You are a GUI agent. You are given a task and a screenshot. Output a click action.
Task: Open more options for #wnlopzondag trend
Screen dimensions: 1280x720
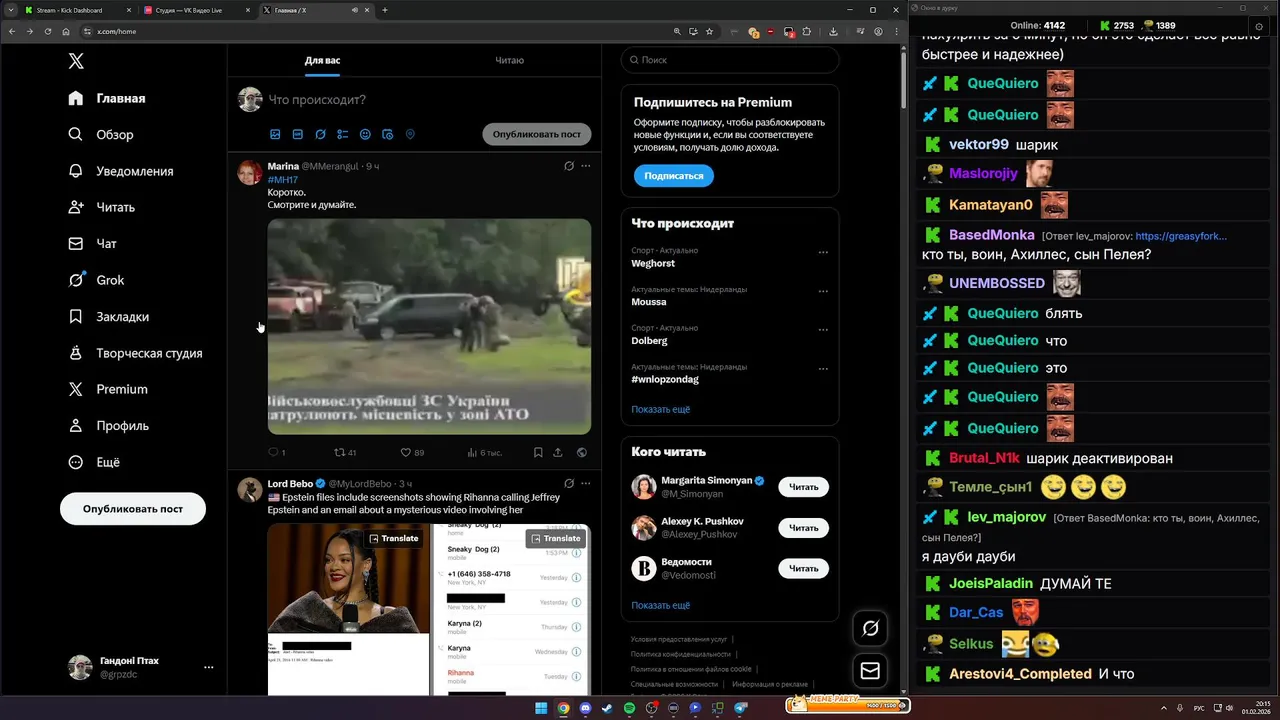click(x=823, y=368)
